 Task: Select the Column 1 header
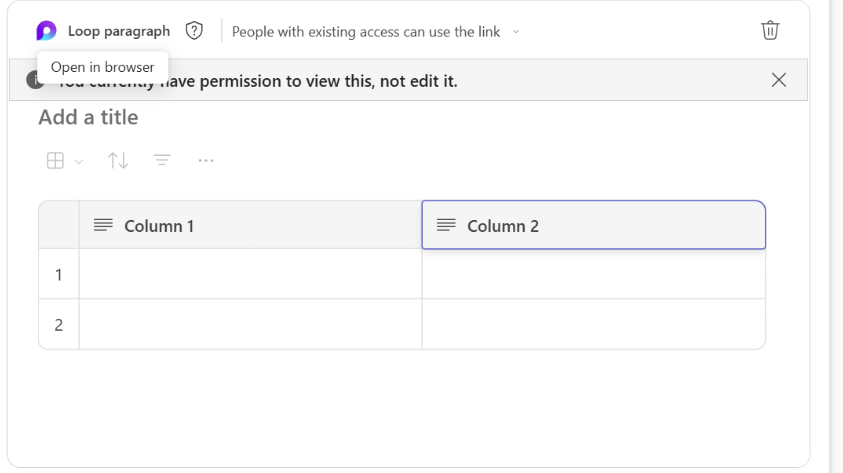250,225
